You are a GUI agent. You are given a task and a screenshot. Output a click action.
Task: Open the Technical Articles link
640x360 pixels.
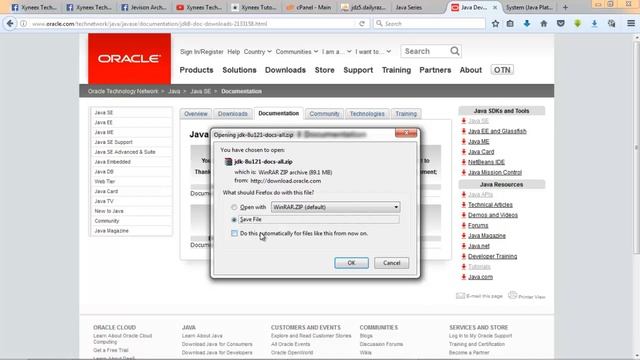490,204
